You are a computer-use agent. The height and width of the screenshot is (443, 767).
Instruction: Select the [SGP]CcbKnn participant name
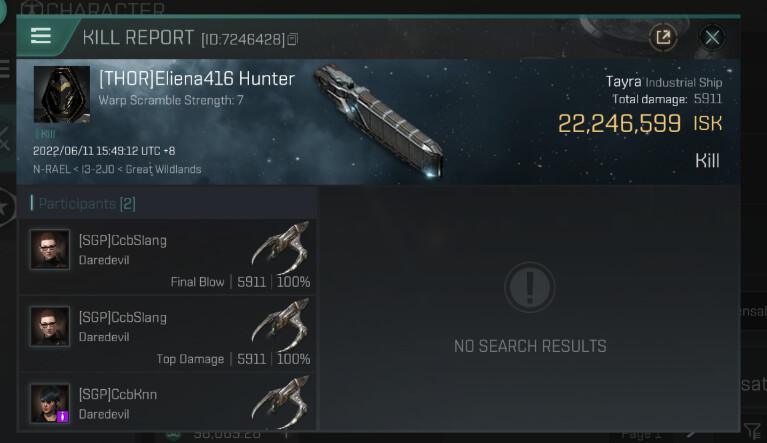(118, 394)
